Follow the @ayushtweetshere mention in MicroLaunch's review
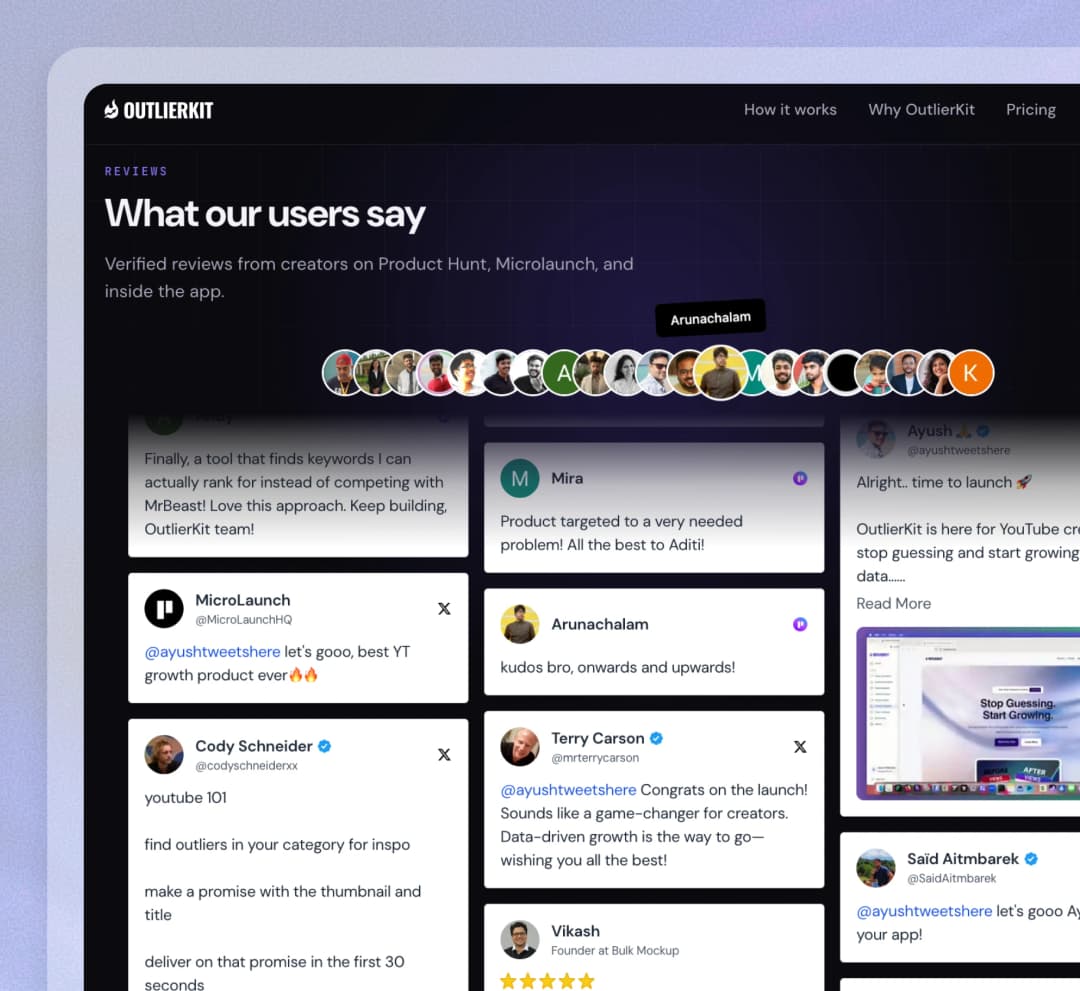Image resolution: width=1080 pixels, height=991 pixels. point(212,651)
